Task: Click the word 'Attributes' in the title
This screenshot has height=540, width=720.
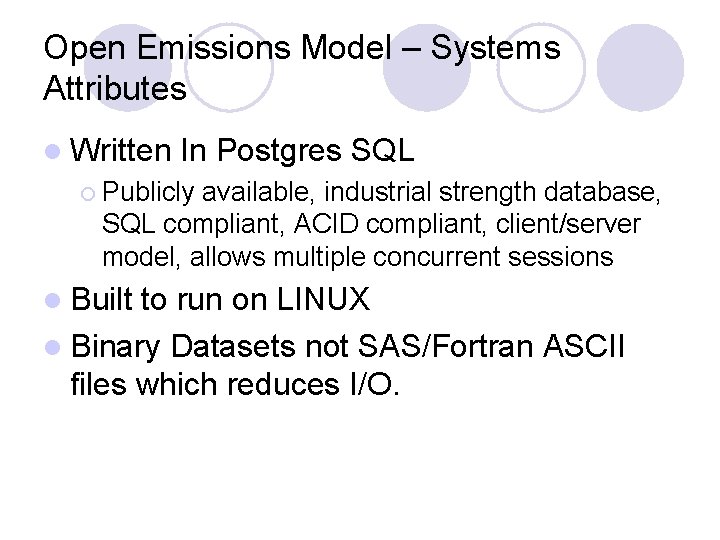Action: coord(115,89)
